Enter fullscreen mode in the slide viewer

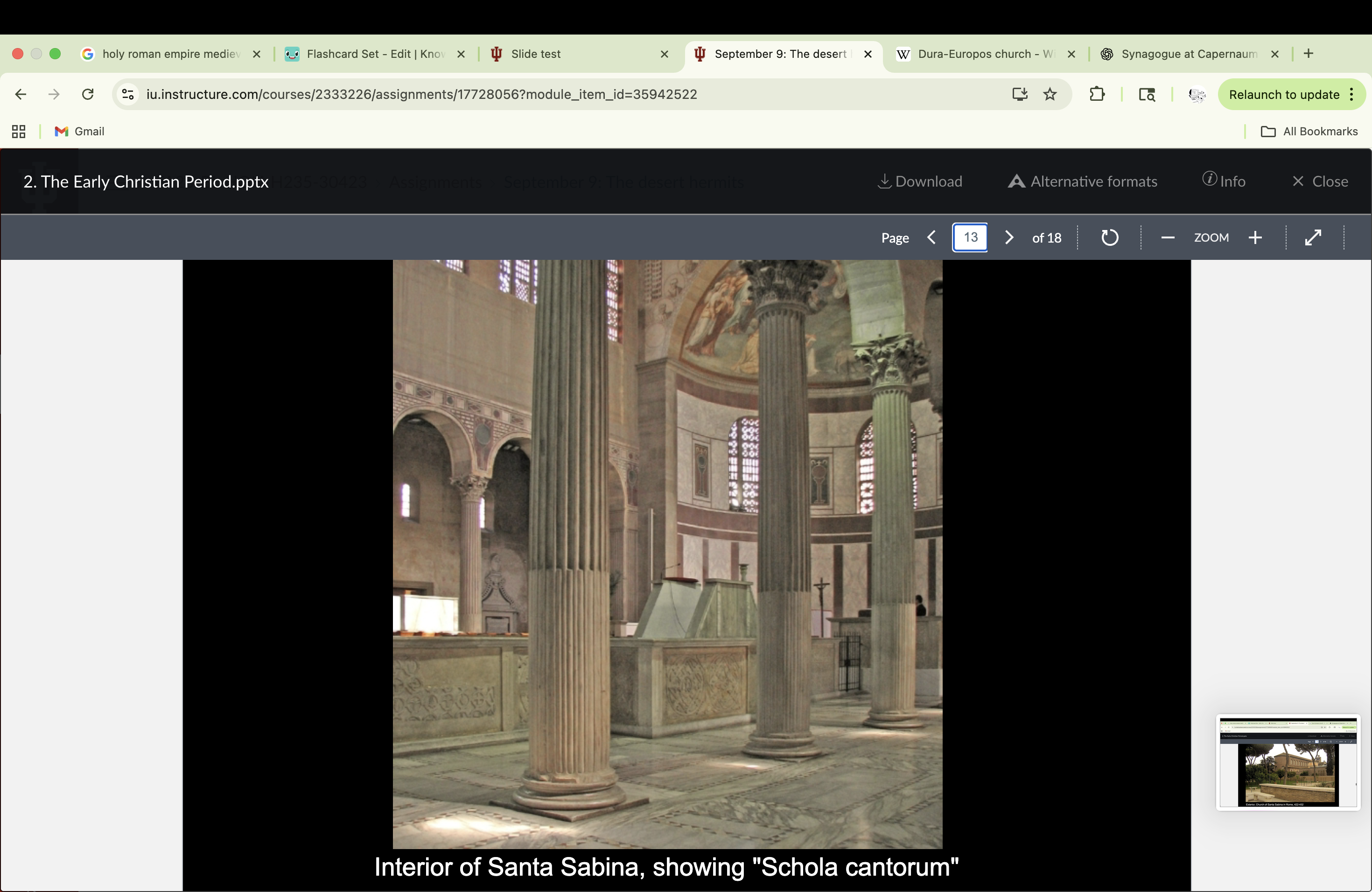[x=1313, y=237]
